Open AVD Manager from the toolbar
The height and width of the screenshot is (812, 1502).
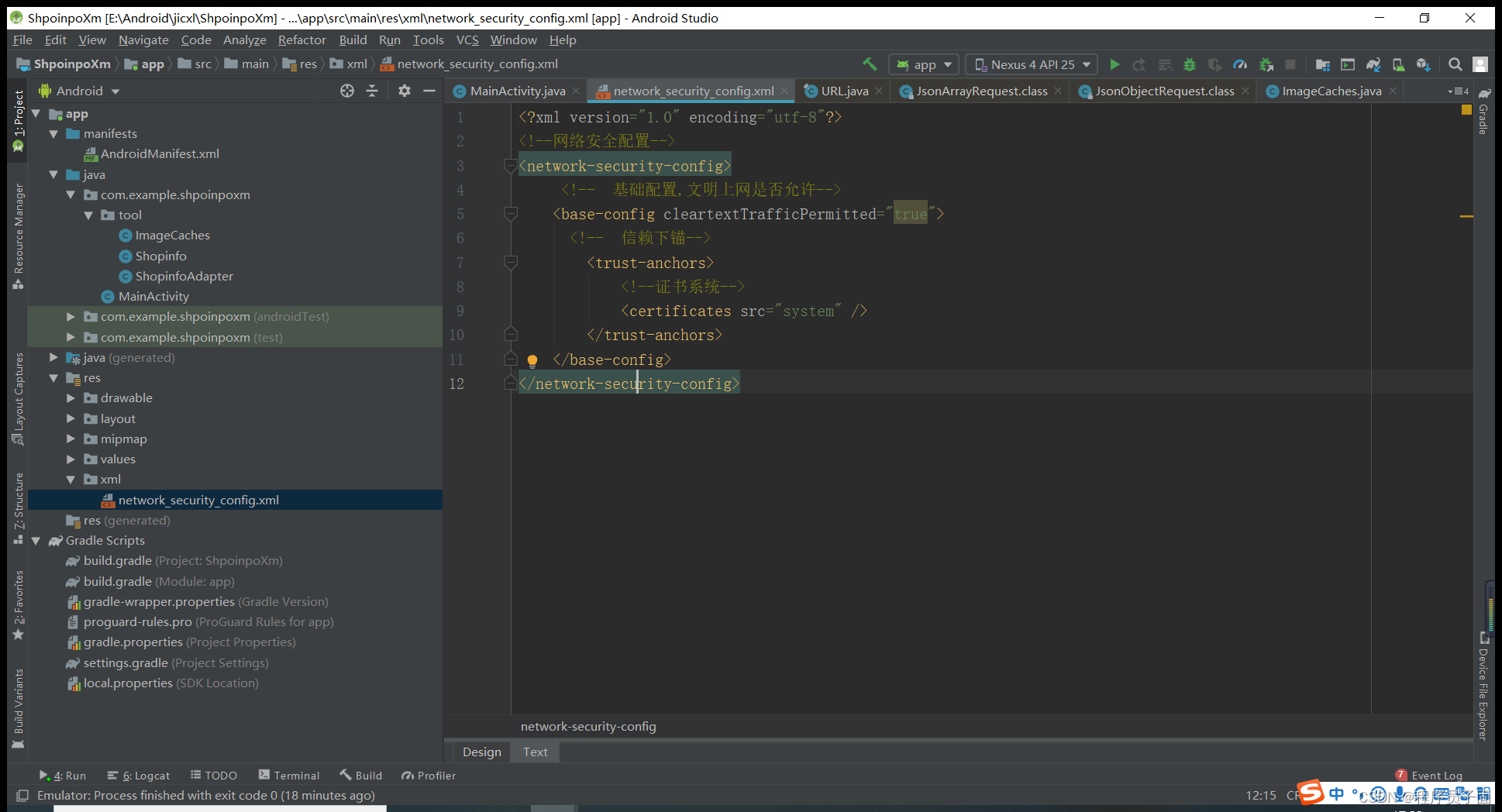tap(1398, 64)
